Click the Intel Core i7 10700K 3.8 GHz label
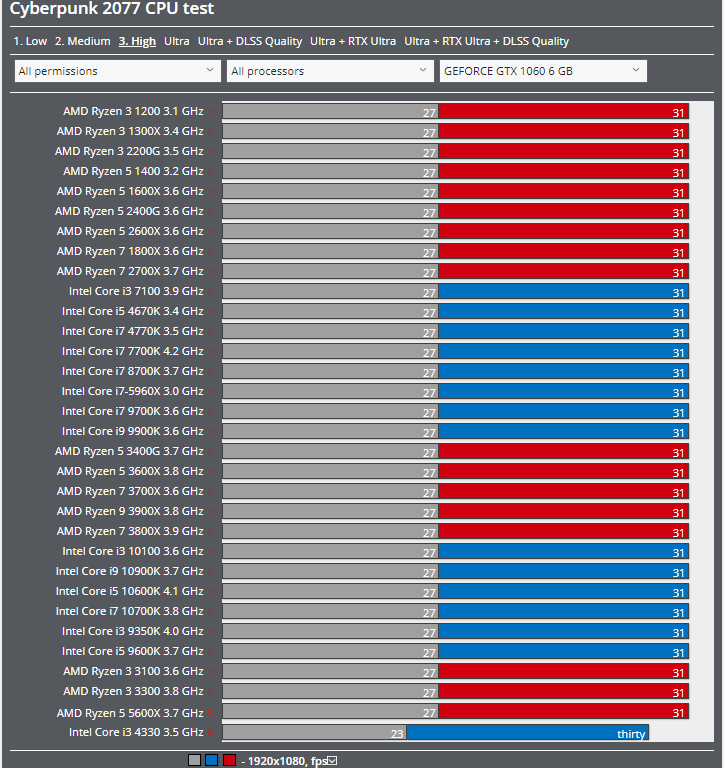The height and width of the screenshot is (768, 724). point(130,612)
